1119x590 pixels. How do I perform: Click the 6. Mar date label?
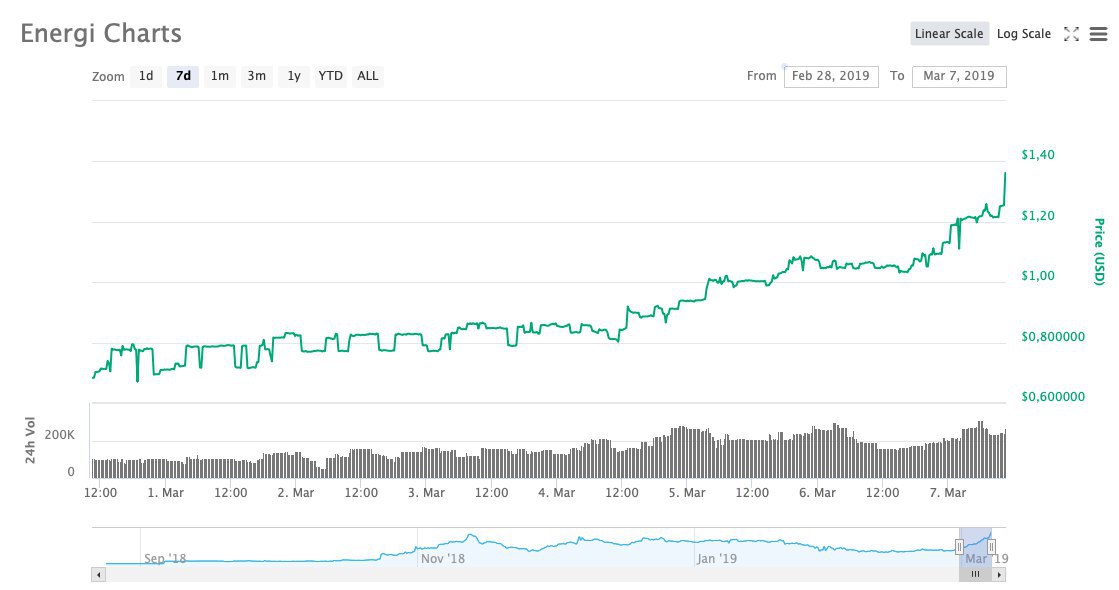(x=817, y=492)
